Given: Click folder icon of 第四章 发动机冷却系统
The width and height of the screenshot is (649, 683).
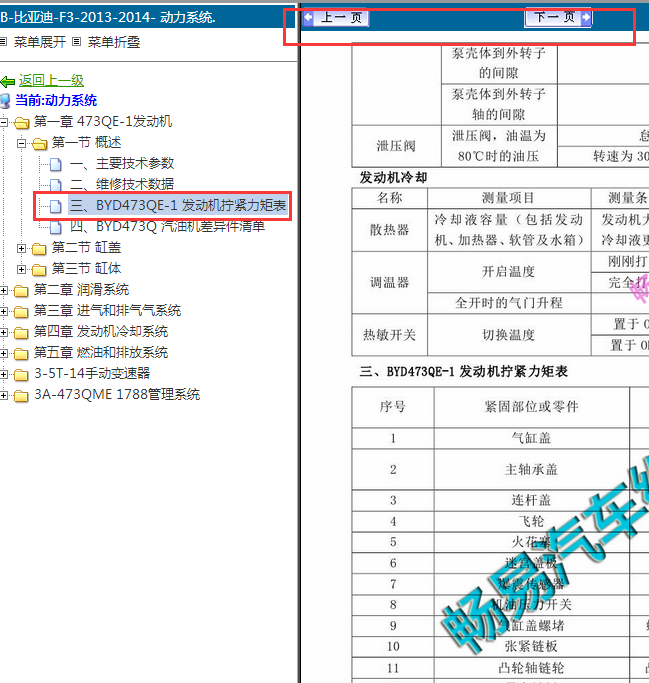Looking at the screenshot, I should tap(21, 333).
